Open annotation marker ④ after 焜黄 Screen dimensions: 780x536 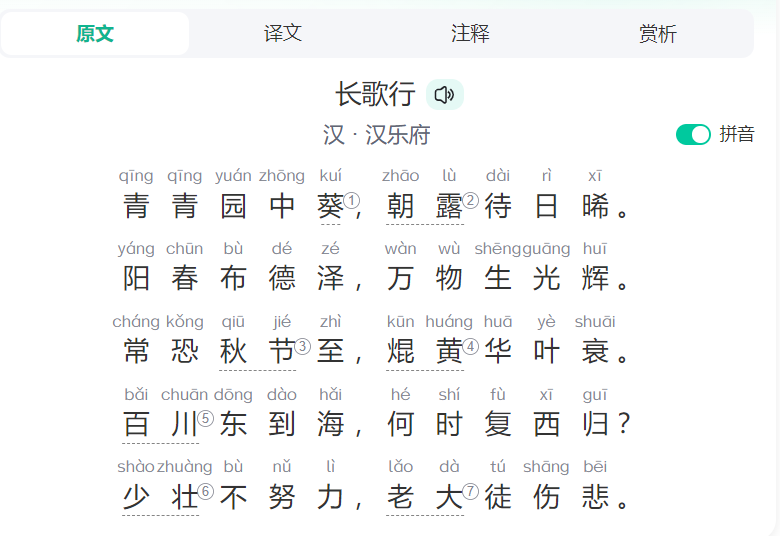click(471, 346)
